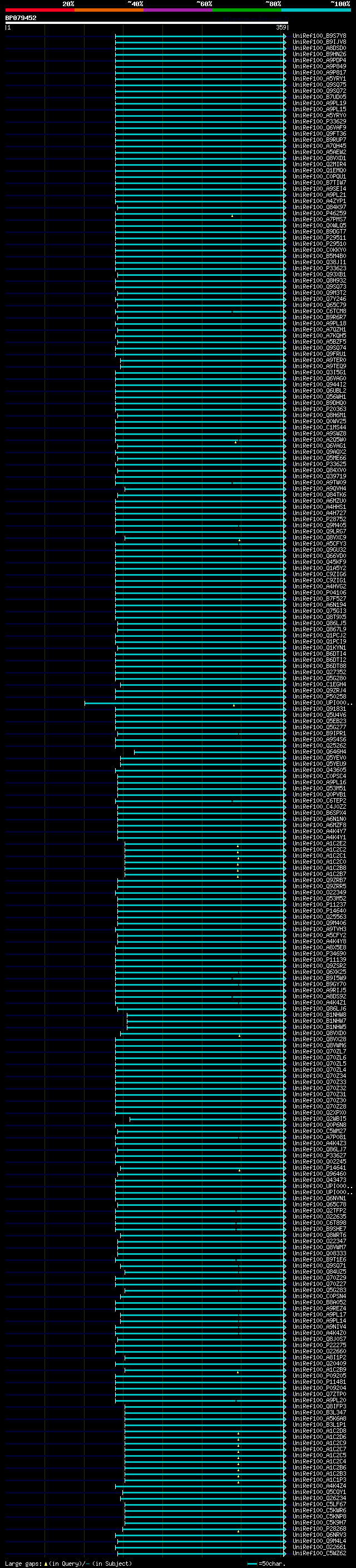Select UniRef100_O22660 label
Viewport: 356px width, 1568px height.
click(x=319, y=1351)
